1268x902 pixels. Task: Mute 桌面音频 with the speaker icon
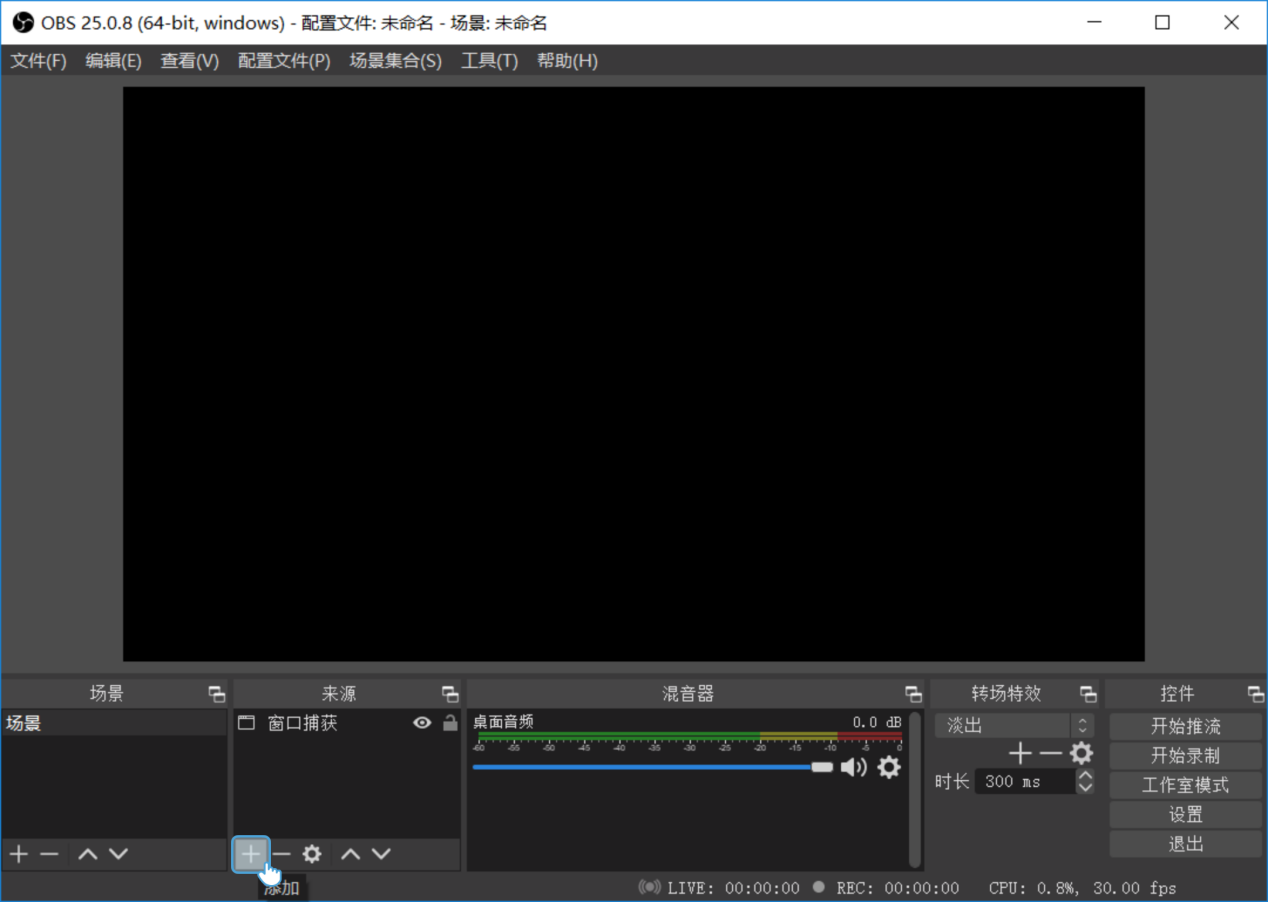tap(853, 767)
